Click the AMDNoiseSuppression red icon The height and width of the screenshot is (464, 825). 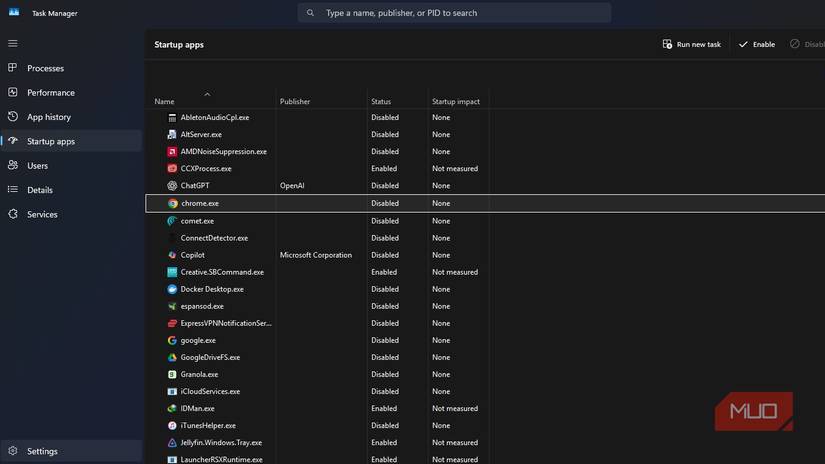(x=172, y=152)
